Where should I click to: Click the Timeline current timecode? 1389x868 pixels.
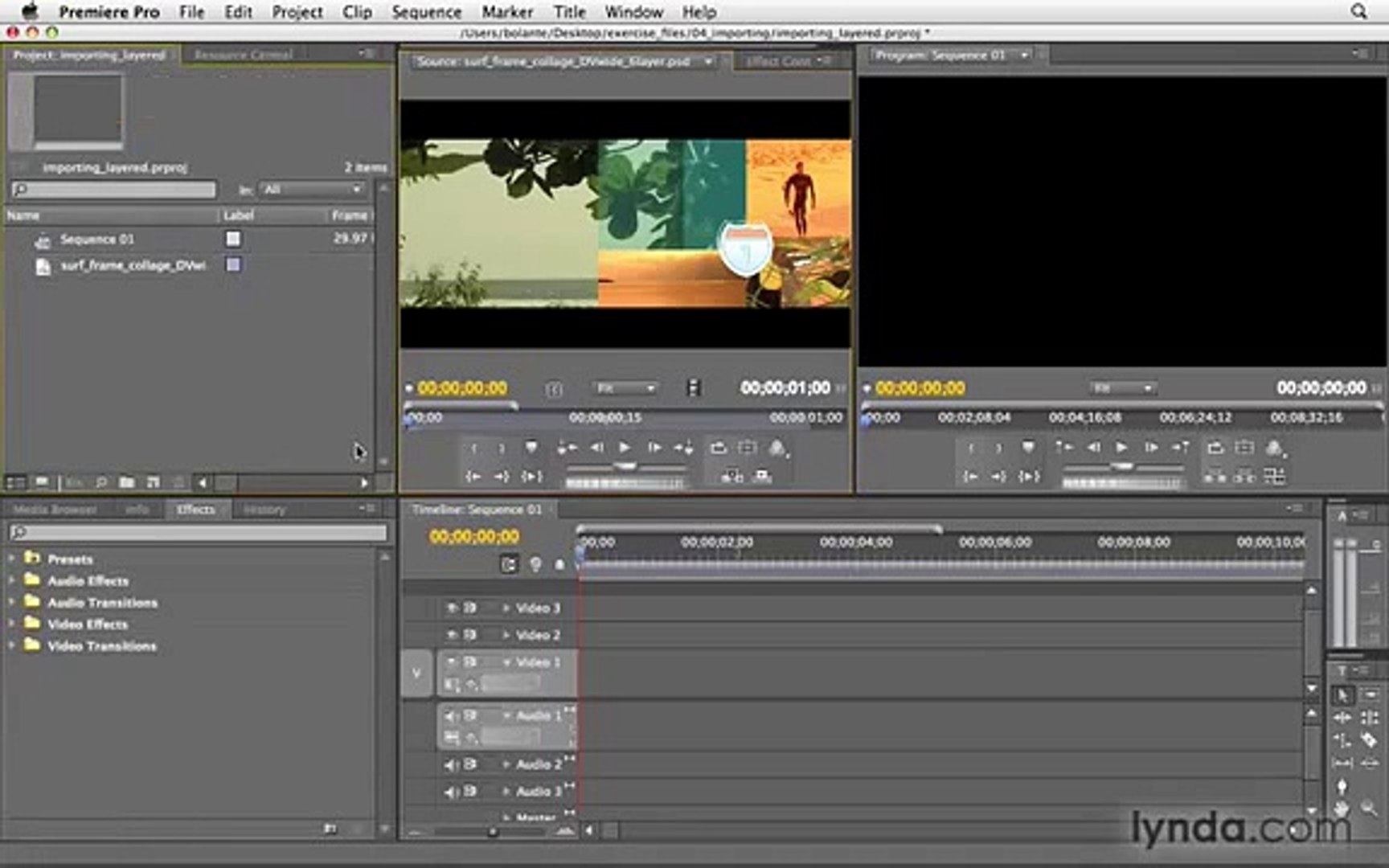(x=474, y=537)
